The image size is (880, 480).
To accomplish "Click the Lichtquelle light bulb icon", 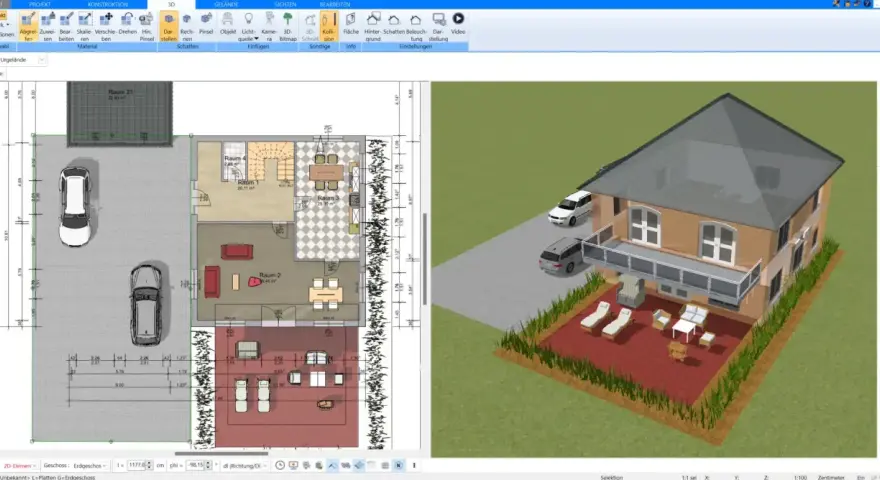I will point(248,19).
